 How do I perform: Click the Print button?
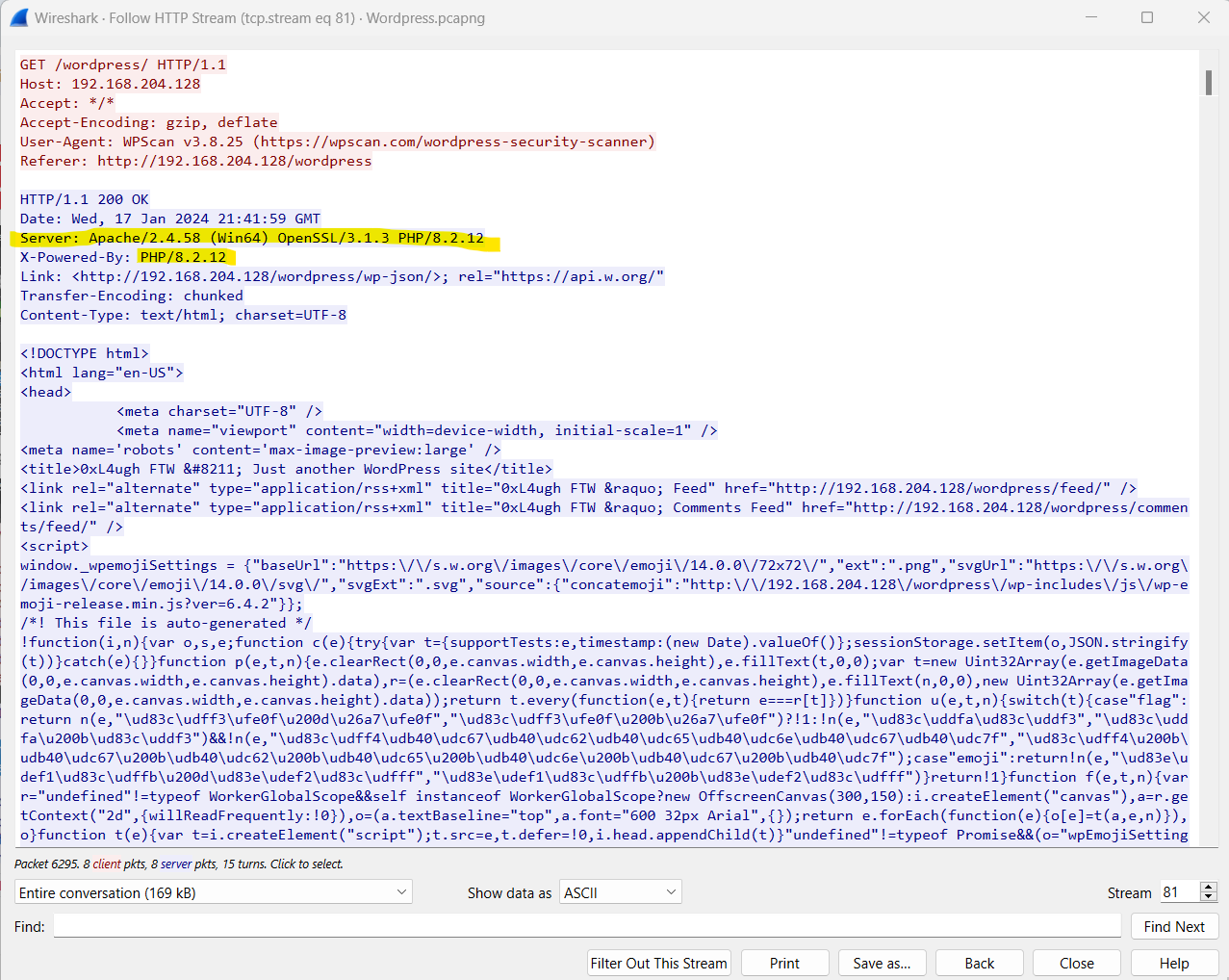coord(784,963)
